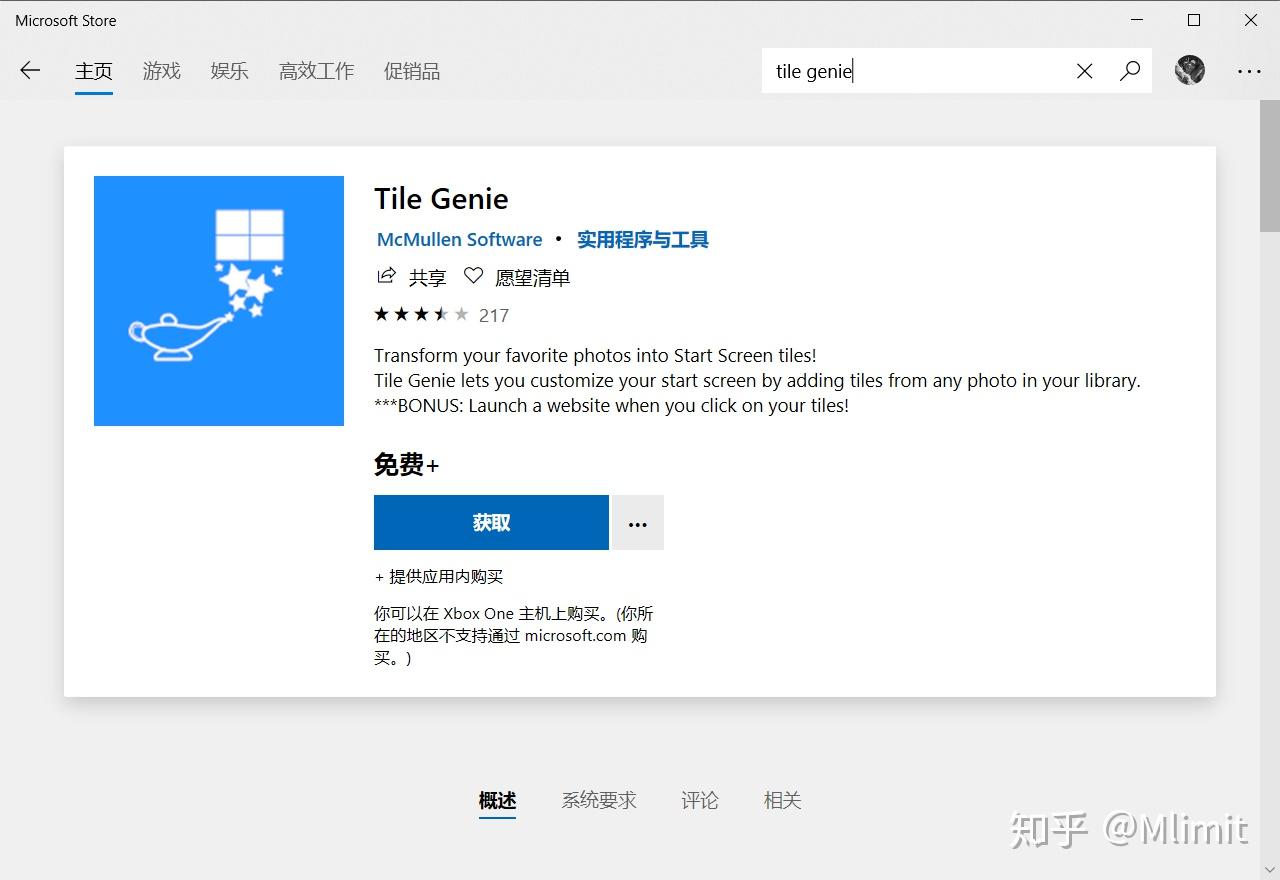
Task: Click the 共享 label
Action: 428,277
